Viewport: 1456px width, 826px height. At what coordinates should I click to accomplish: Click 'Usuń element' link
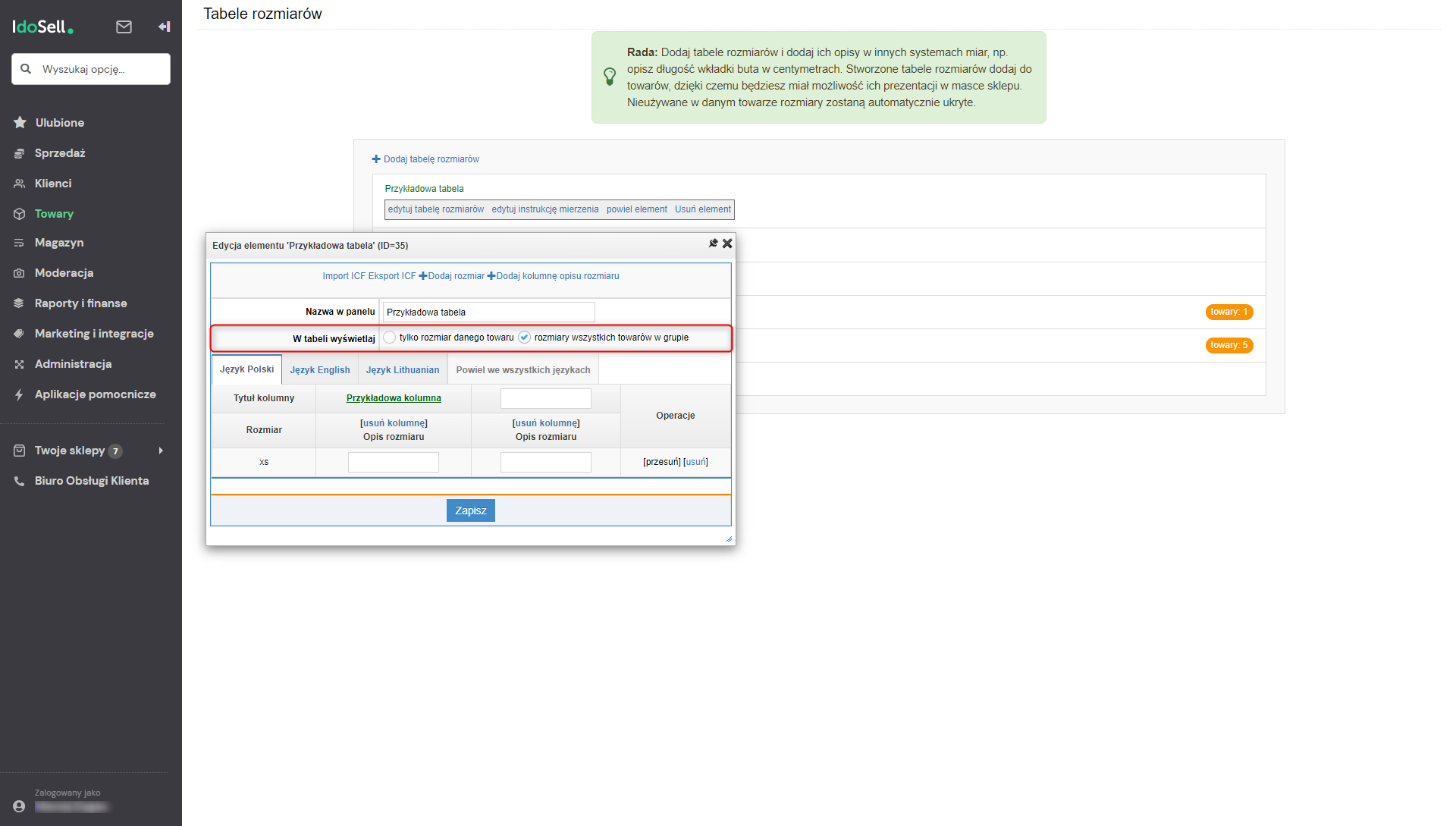(703, 209)
